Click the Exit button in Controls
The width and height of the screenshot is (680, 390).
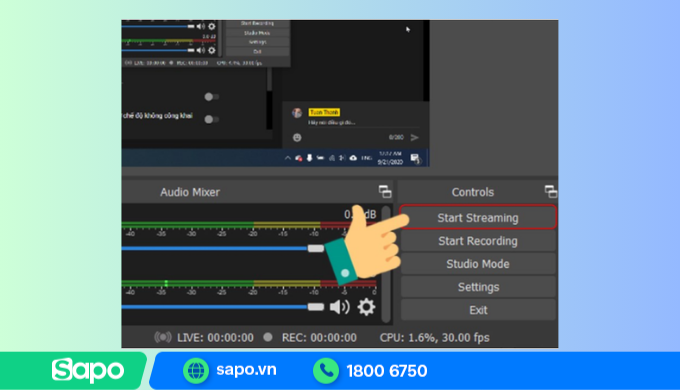click(478, 310)
